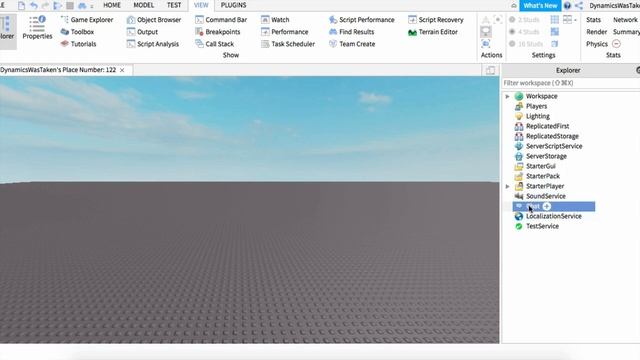Image resolution: width=640 pixels, height=360 pixels.
Task: Open Script Performance
Action: [x=362, y=20]
